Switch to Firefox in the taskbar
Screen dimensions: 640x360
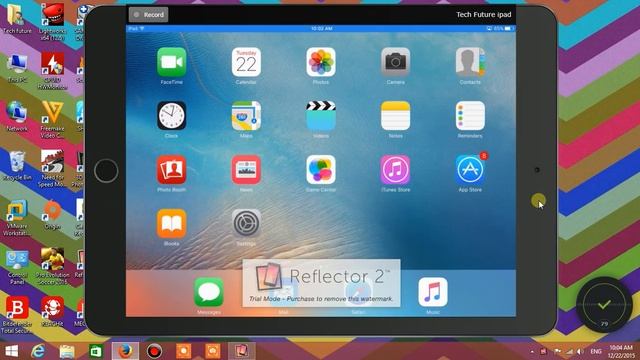pos(125,351)
